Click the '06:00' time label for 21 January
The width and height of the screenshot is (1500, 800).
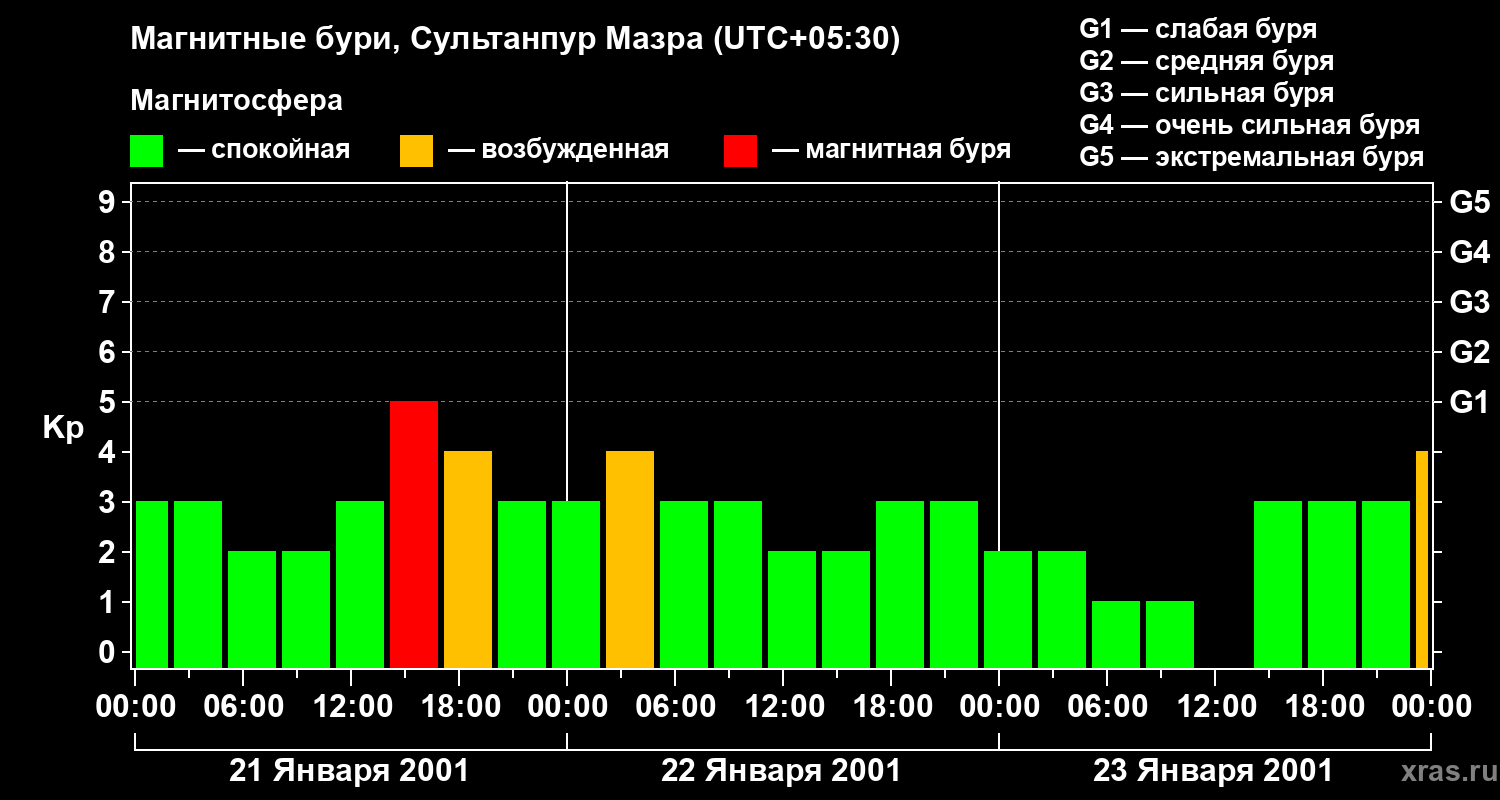pos(243,707)
